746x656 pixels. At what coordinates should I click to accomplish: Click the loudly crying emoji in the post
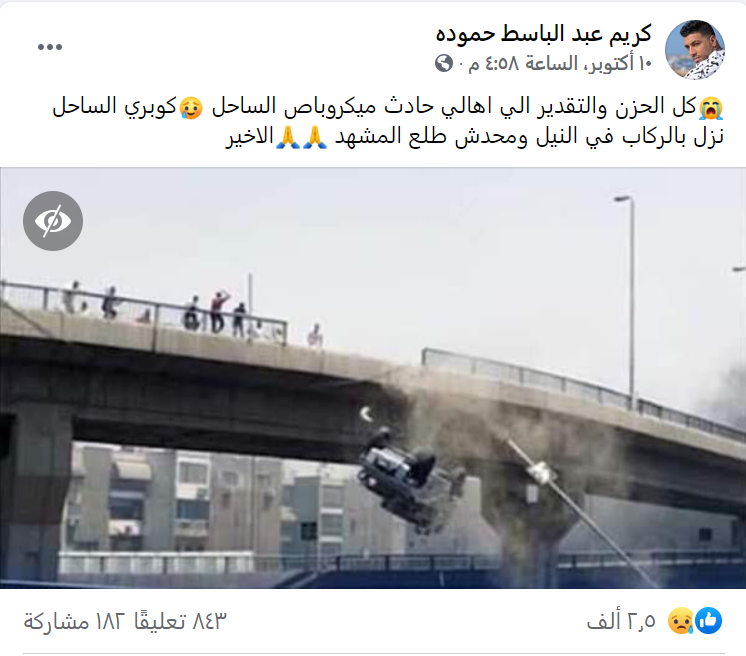click(711, 108)
